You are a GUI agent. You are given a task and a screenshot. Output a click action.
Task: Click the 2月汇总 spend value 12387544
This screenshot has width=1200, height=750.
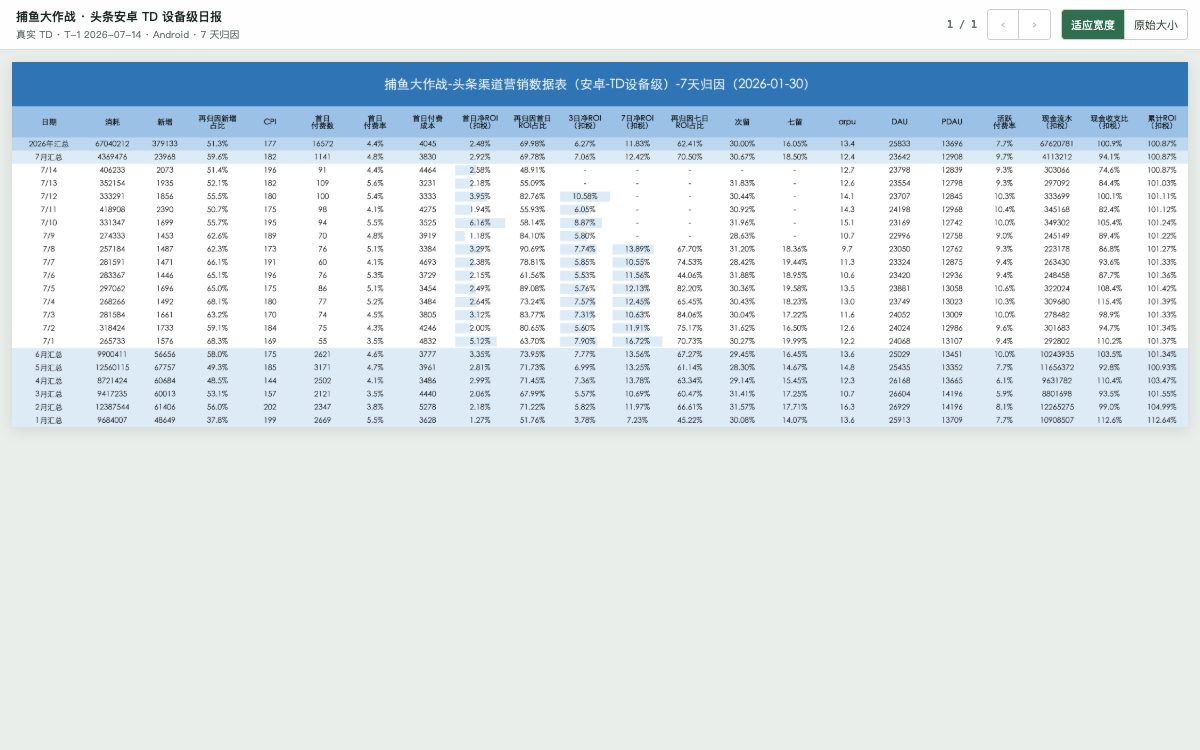click(112, 407)
